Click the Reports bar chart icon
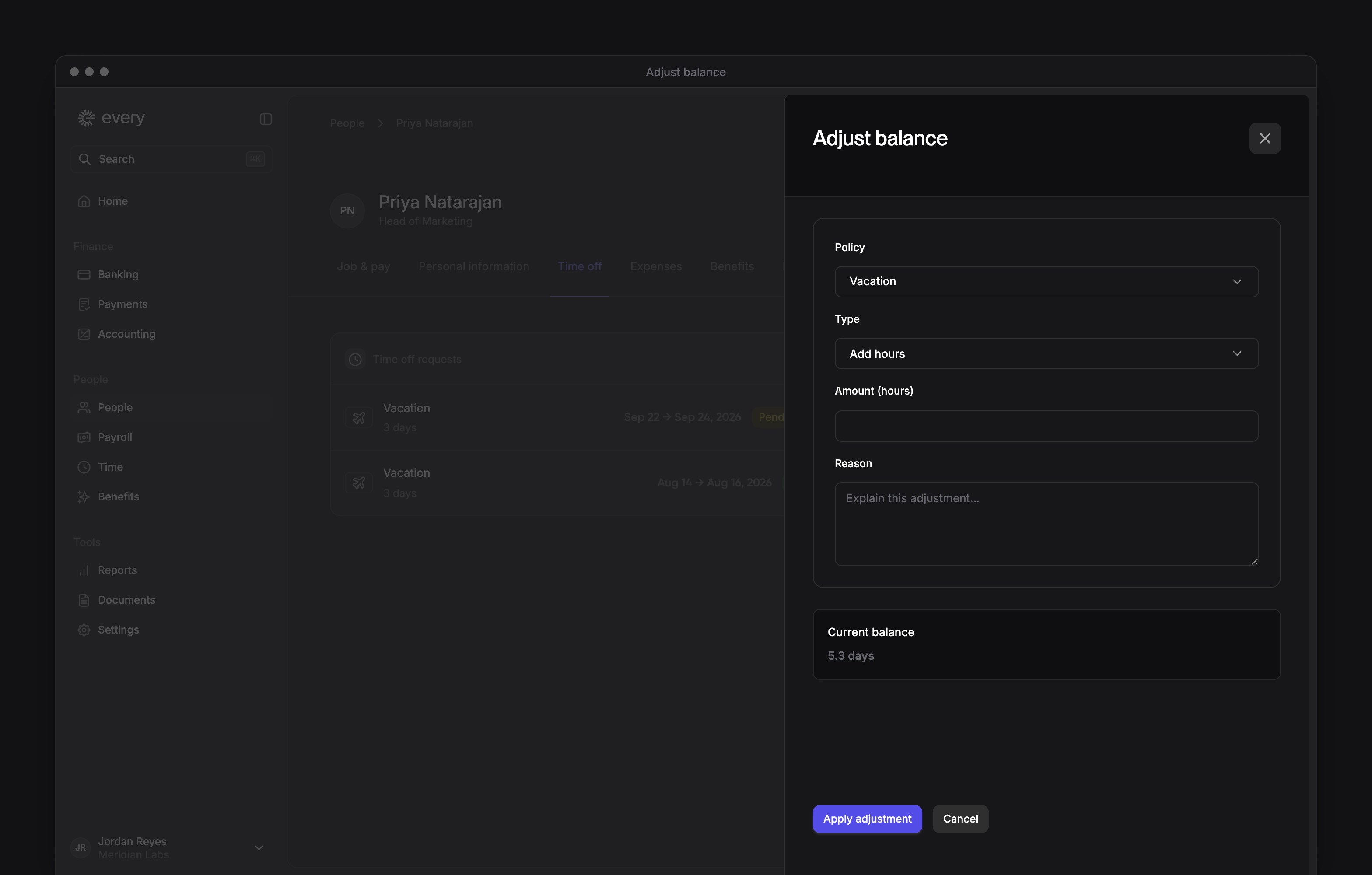 click(84, 570)
